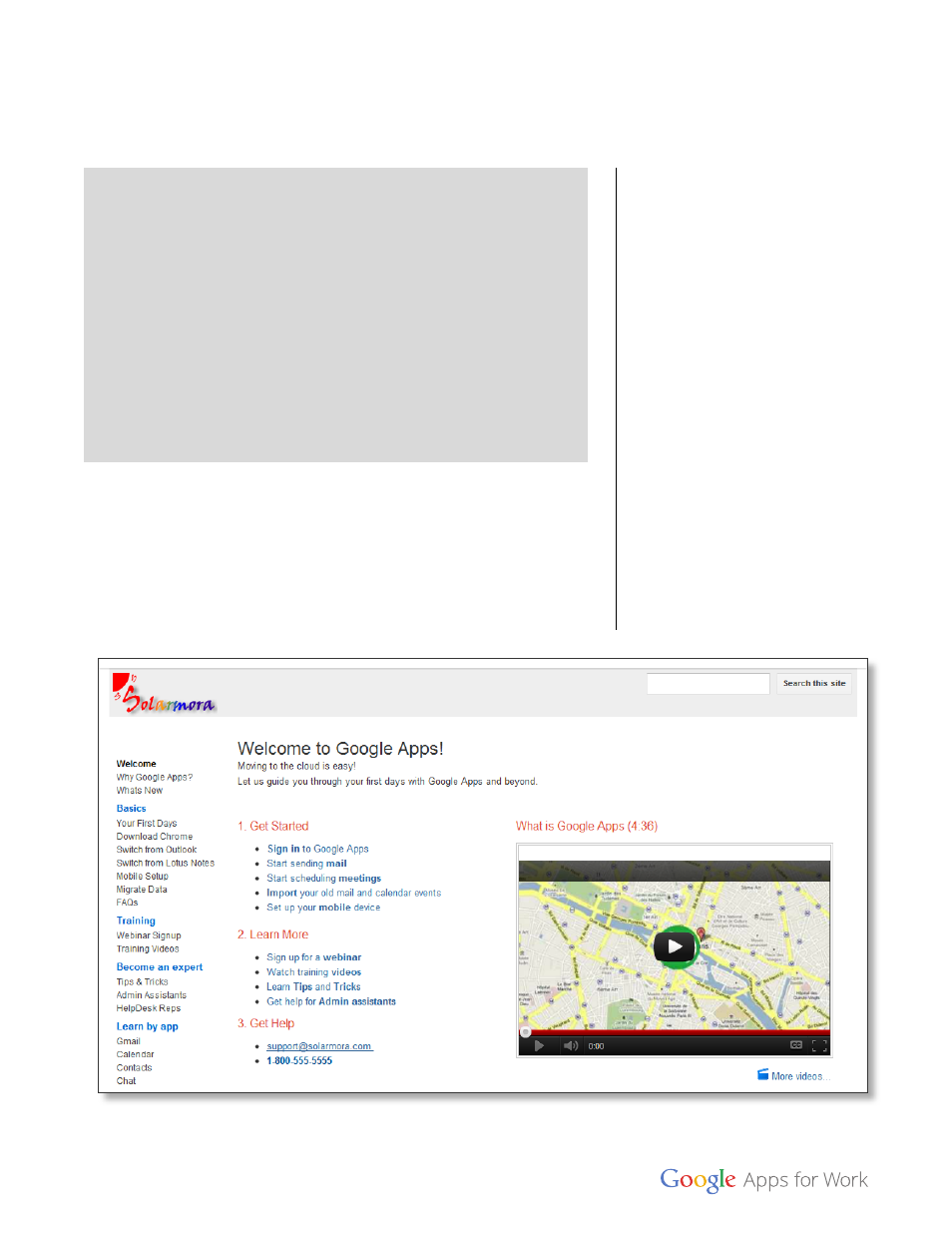Click the 0:00 video time display

tap(596, 1046)
